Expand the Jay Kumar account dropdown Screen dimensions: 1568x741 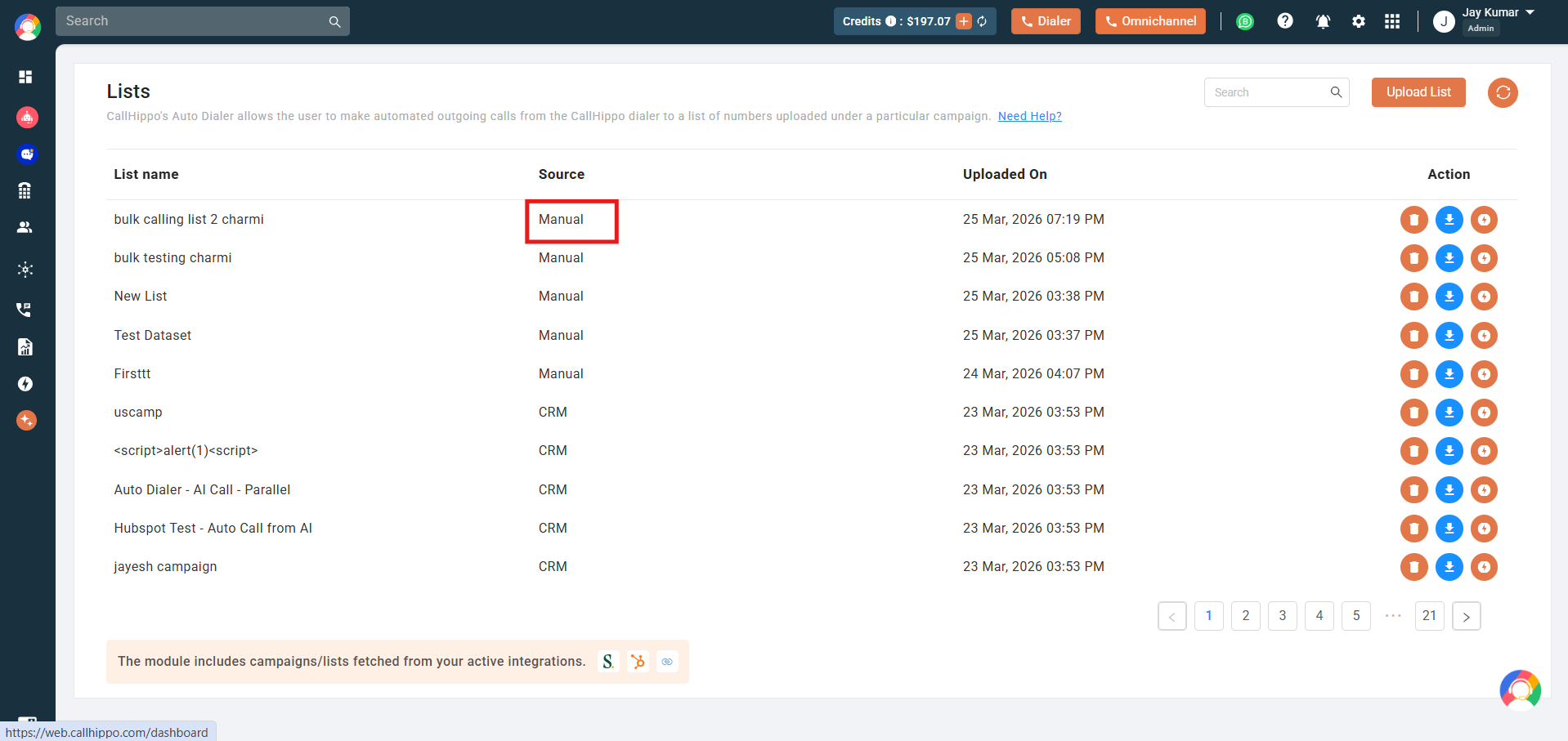[x=1530, y=12]
